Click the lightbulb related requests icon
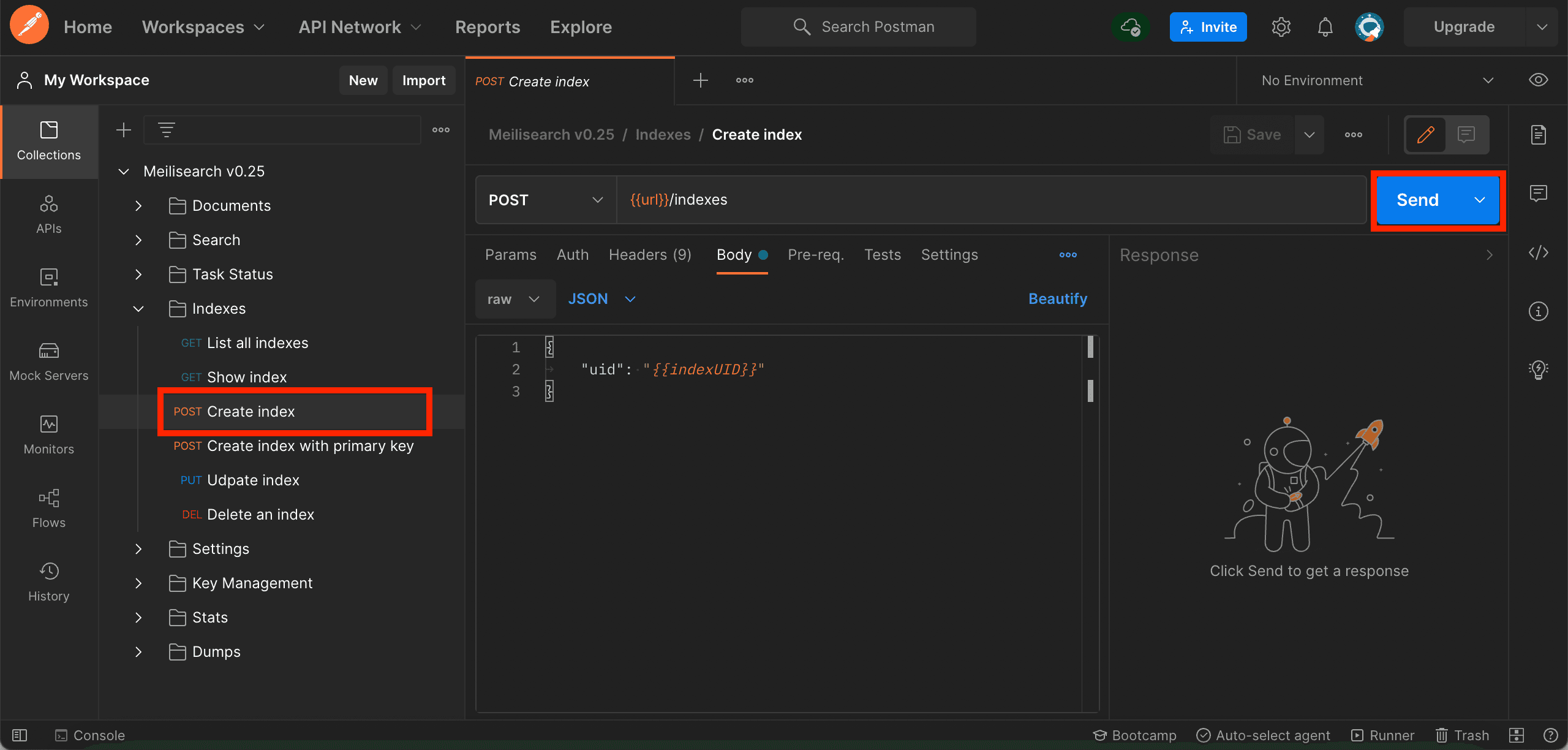The image size is (1568, 750). click(1538, 369)
